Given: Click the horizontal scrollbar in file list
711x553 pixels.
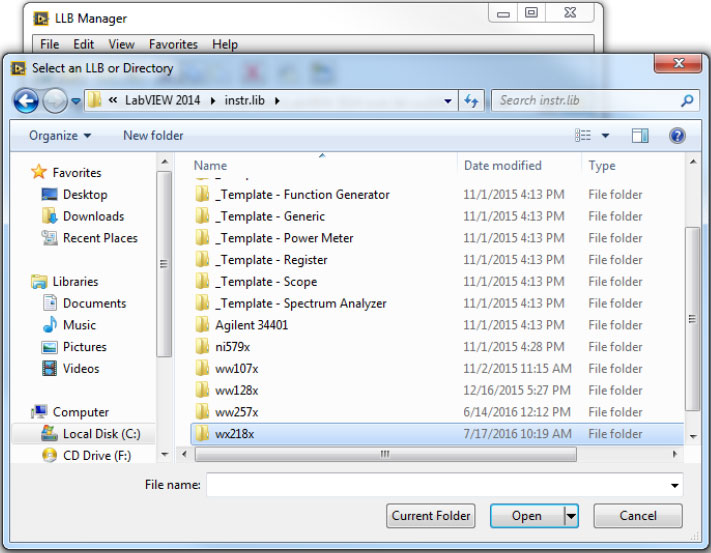Looking at the screenshot, I should point(384,454).
